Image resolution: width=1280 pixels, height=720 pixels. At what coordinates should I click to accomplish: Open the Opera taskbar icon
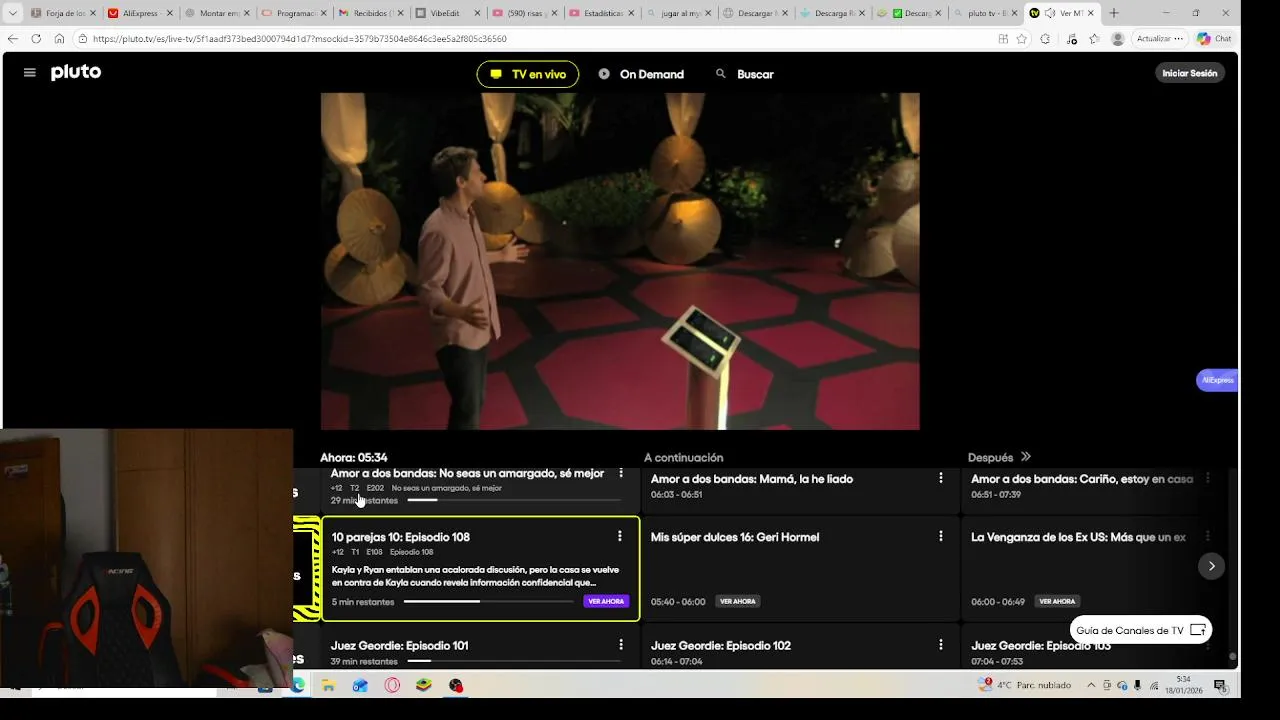(x=392, y=686)
